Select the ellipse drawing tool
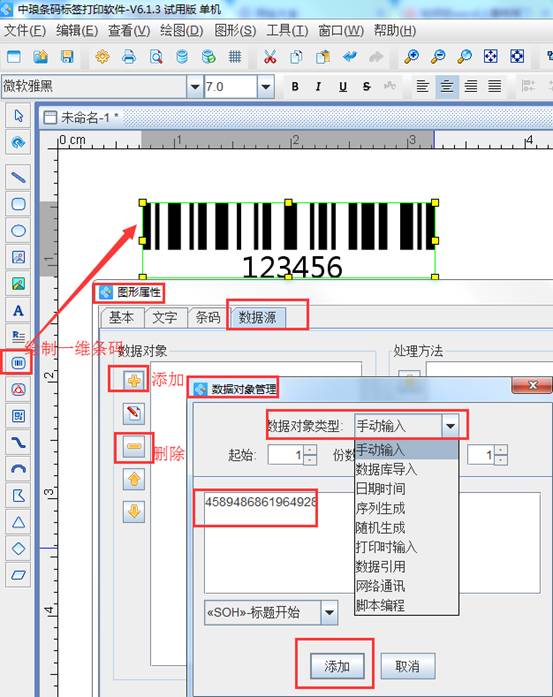Screen dimensions: 553x697 point(18,231)
